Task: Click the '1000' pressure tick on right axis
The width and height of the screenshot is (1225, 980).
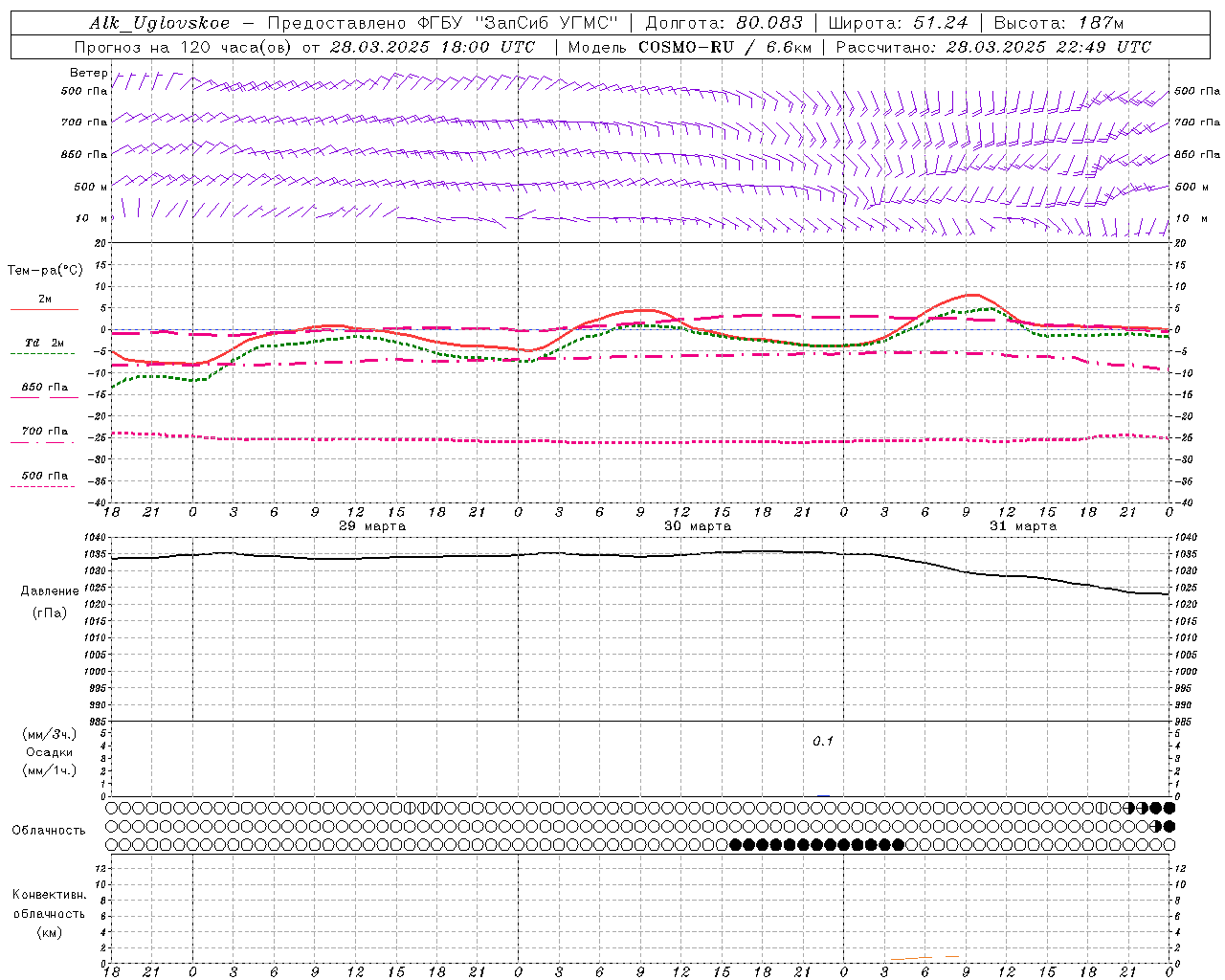Action: [x=1186, y=672]
